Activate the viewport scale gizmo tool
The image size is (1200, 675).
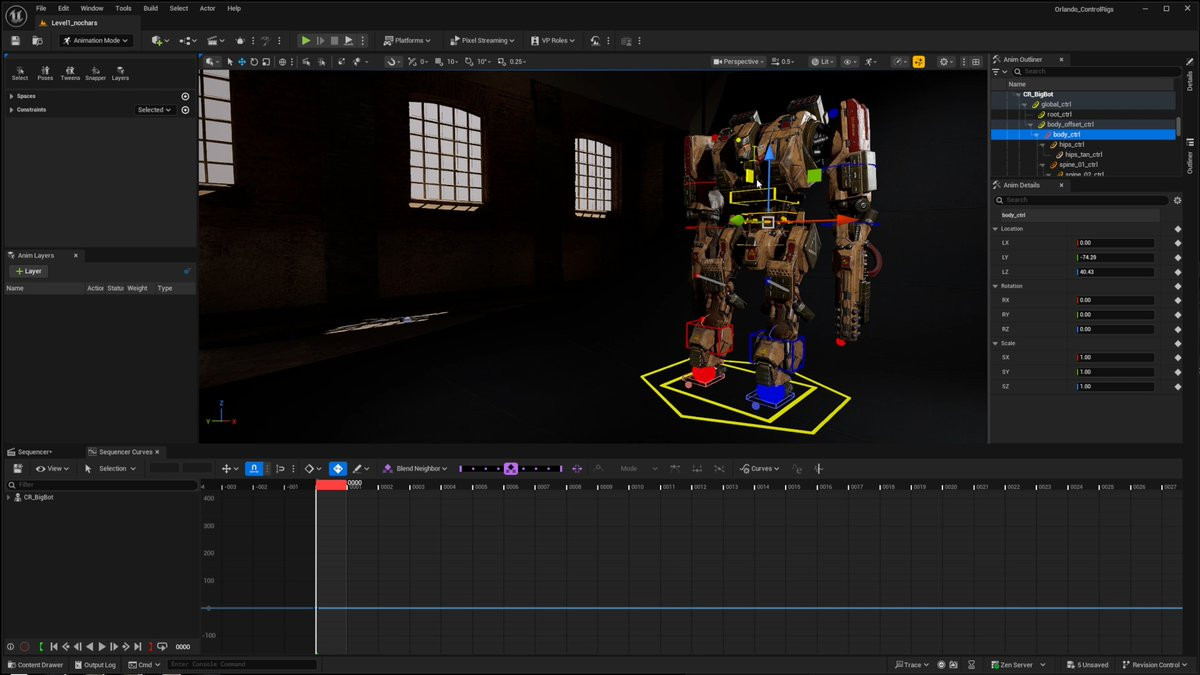(266, 62)
